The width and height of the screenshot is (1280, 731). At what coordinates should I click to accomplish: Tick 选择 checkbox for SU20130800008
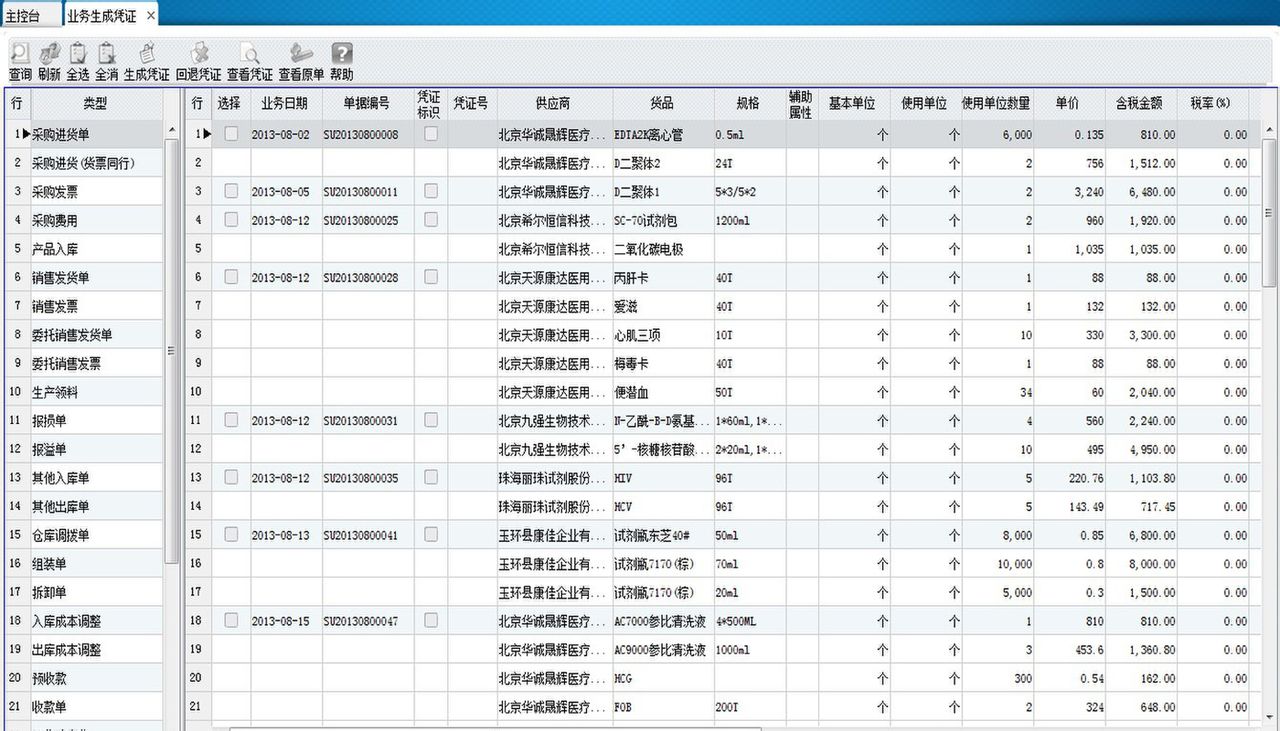click(231, 133)
